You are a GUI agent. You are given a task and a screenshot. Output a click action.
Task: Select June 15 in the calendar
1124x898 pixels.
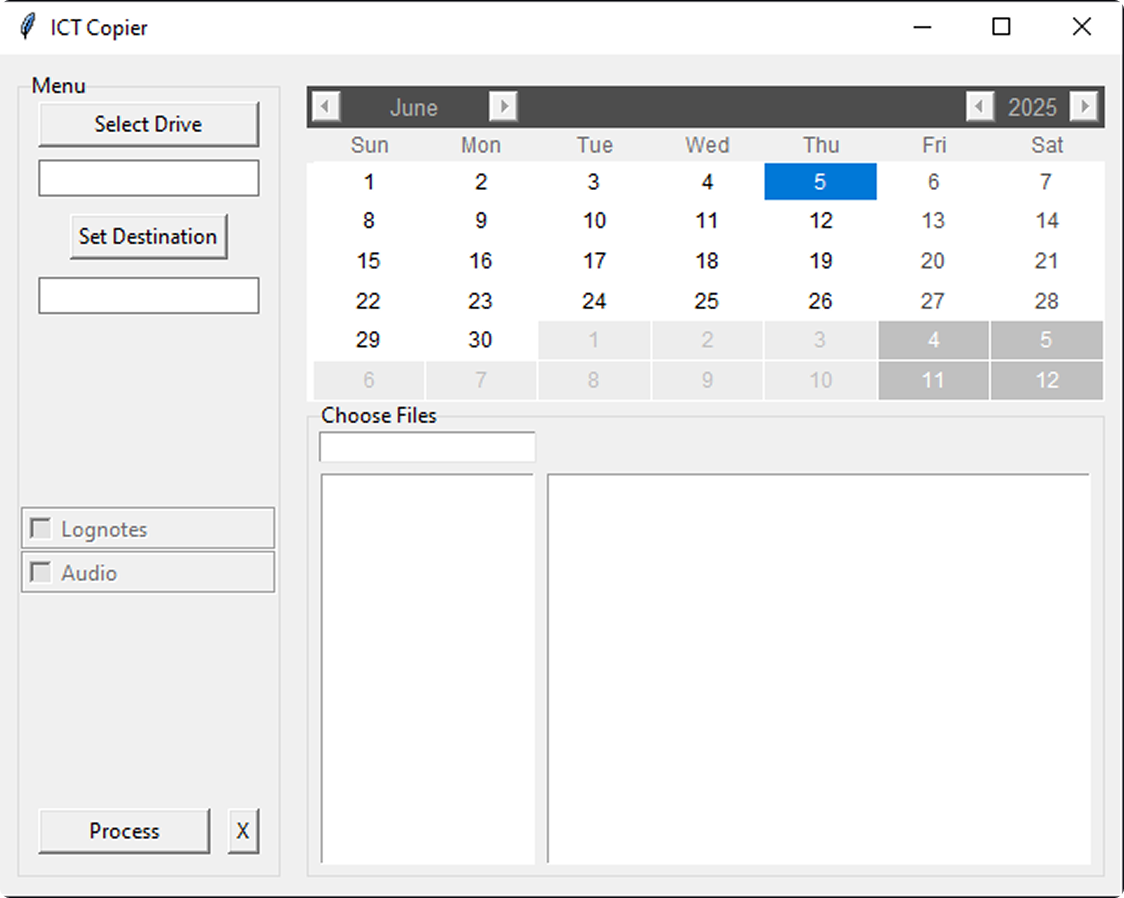(368, 261)
